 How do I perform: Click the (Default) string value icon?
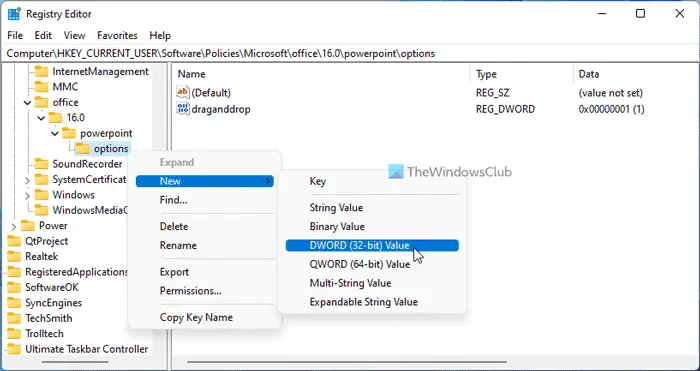[183, 92]
